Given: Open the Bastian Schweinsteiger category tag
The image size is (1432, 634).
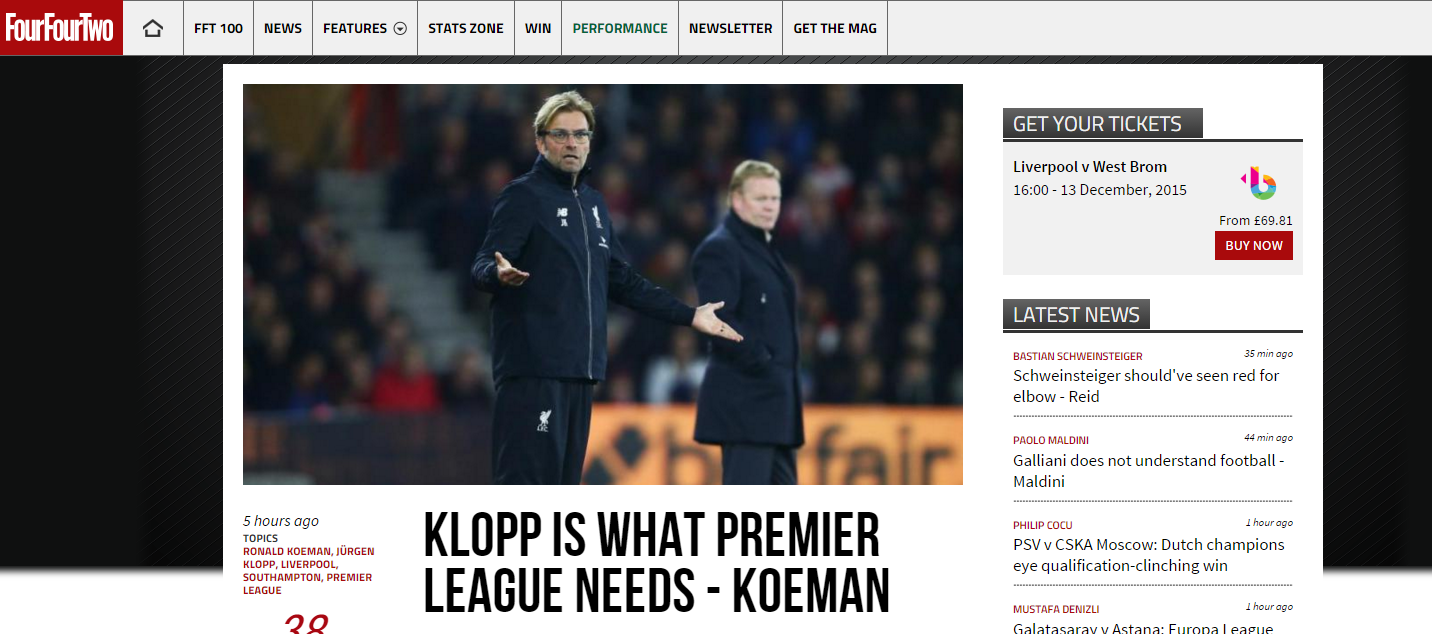Looking at the screenshot, I should 1078,356.
